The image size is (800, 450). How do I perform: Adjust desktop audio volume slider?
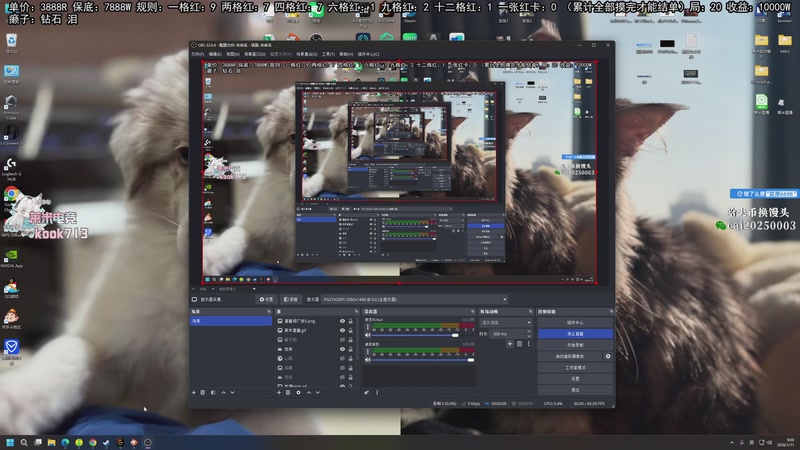(423, 360)
